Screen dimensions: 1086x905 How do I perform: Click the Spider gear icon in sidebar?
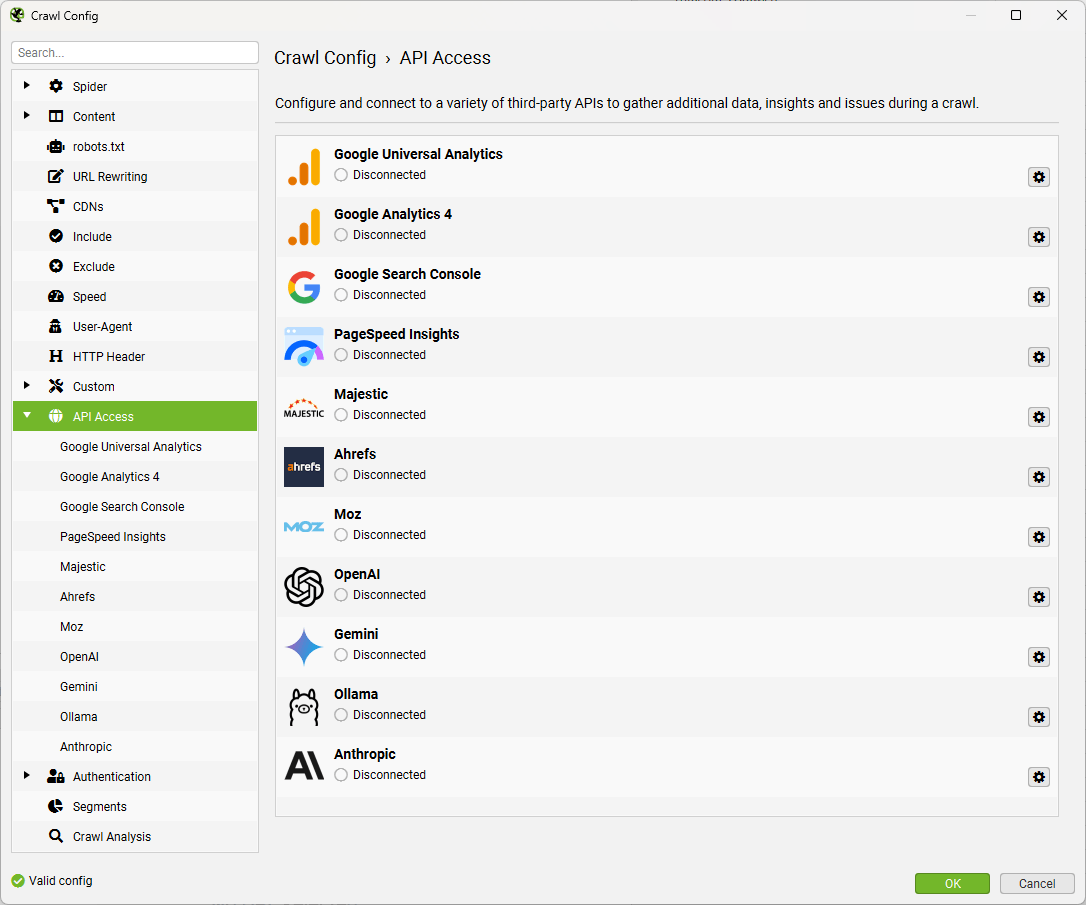[56, 86]
